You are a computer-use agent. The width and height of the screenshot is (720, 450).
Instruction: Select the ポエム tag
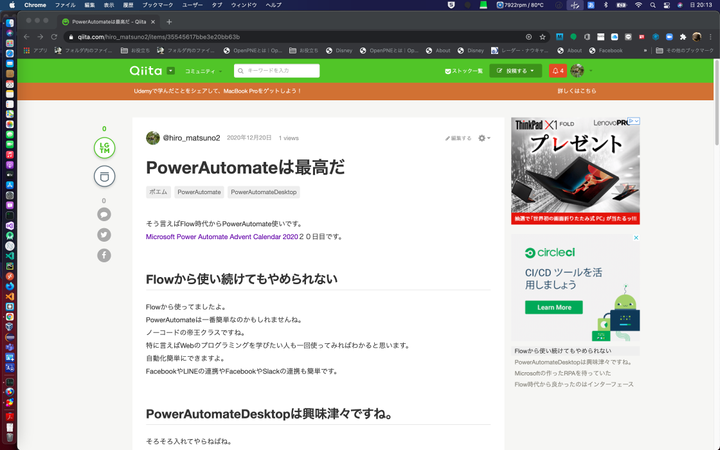coord(158,192)
